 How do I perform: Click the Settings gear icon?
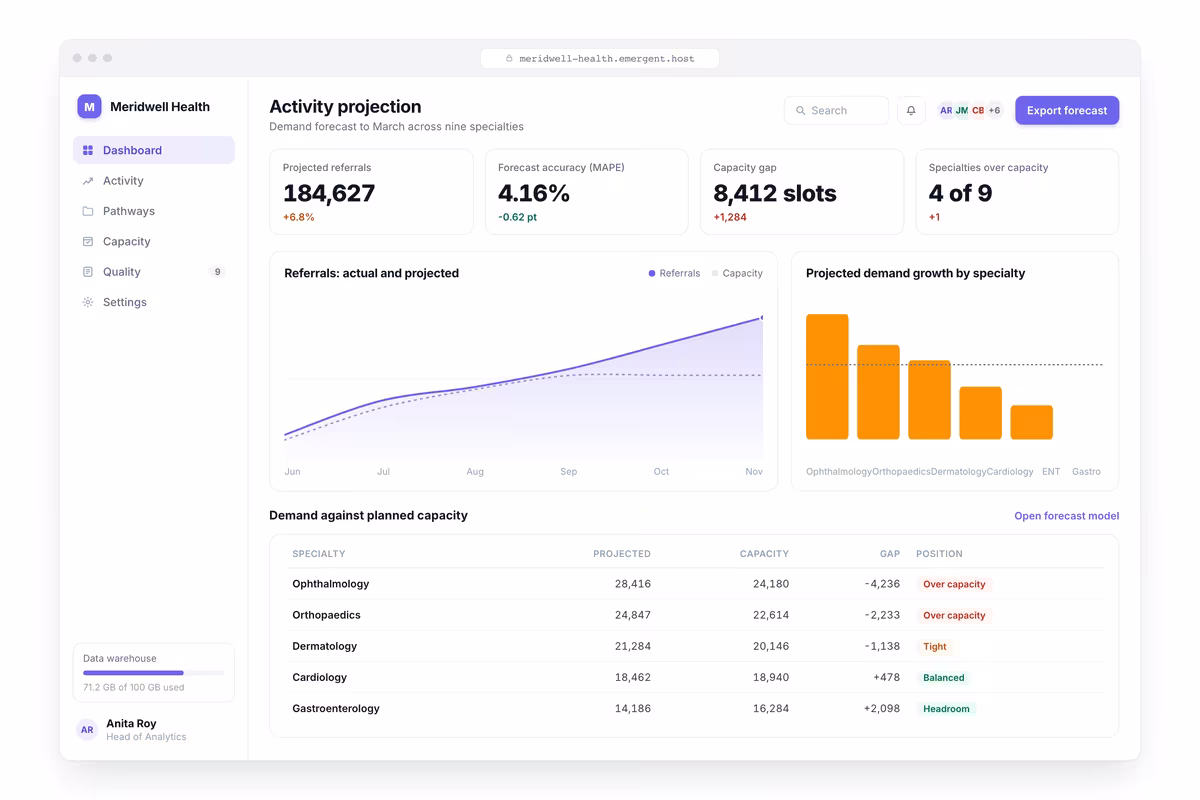[x=88, y=302]
